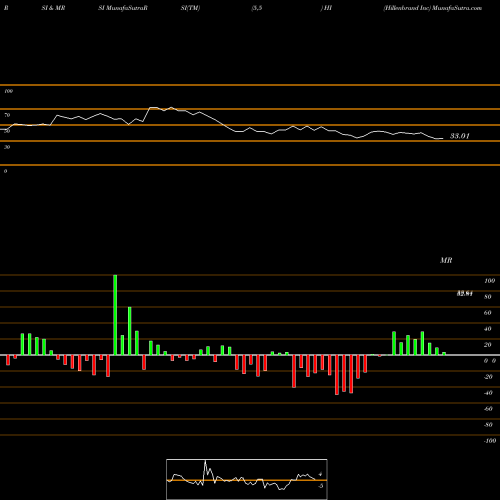
Task: Click the "(5,5" parameter text
Action: coord(257,8)
